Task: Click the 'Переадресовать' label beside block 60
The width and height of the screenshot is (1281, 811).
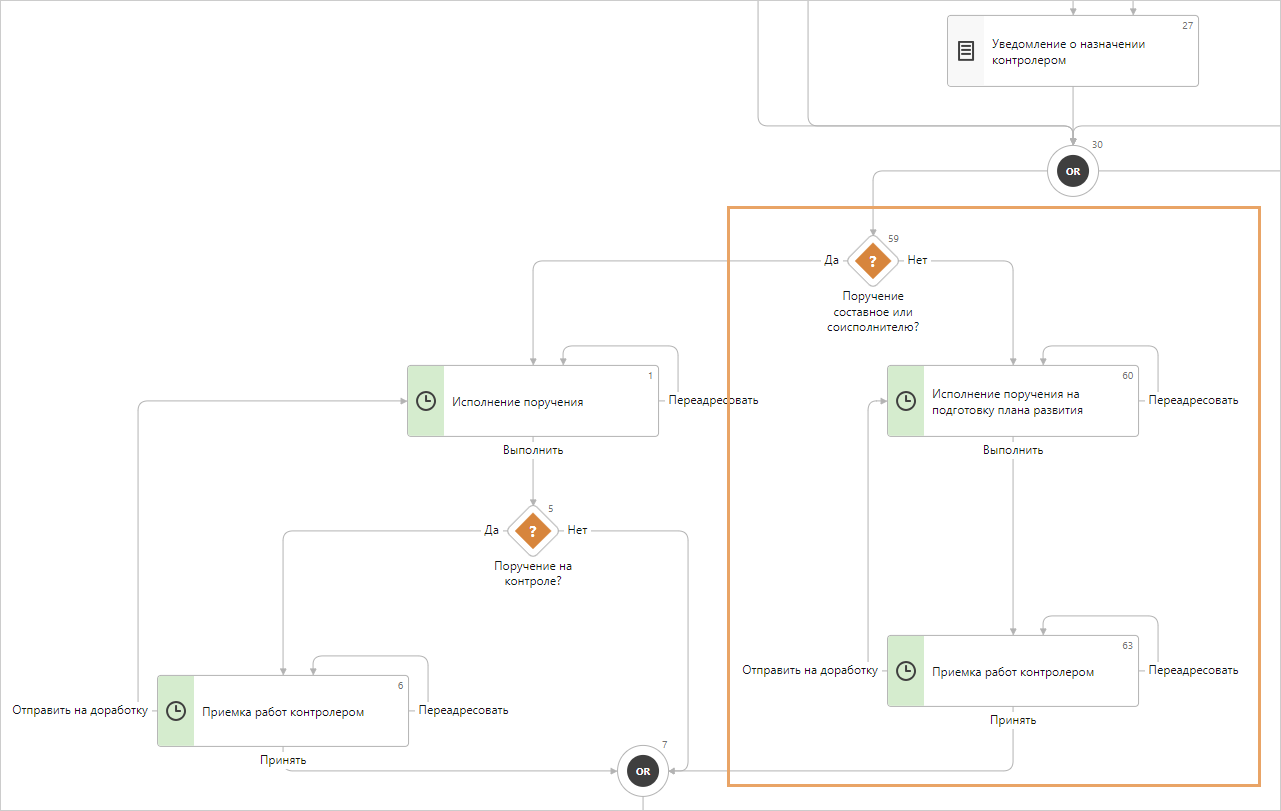Action: (1193, 401)
